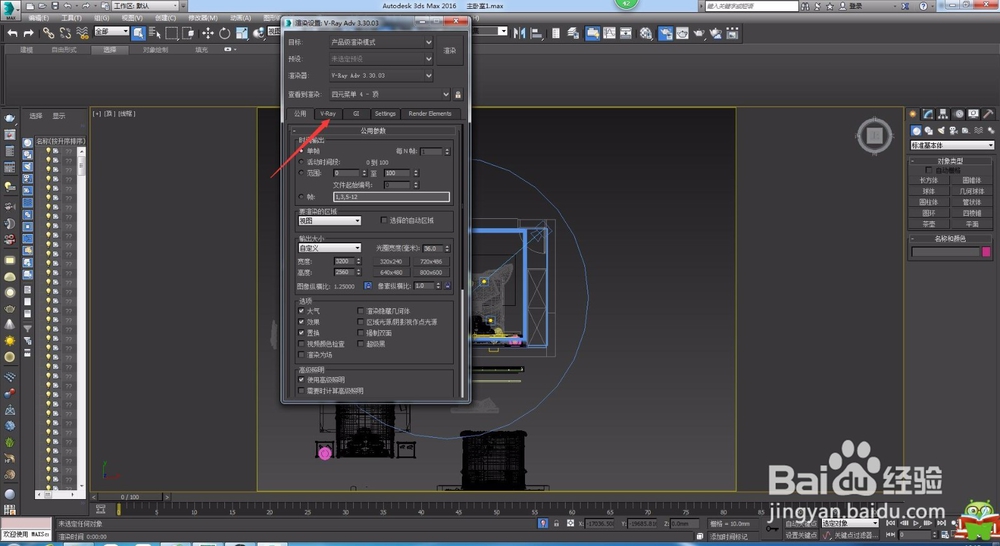Click the lock icon next to view to render
This screenshot has width=1000, height=546.
pos(457,94)
